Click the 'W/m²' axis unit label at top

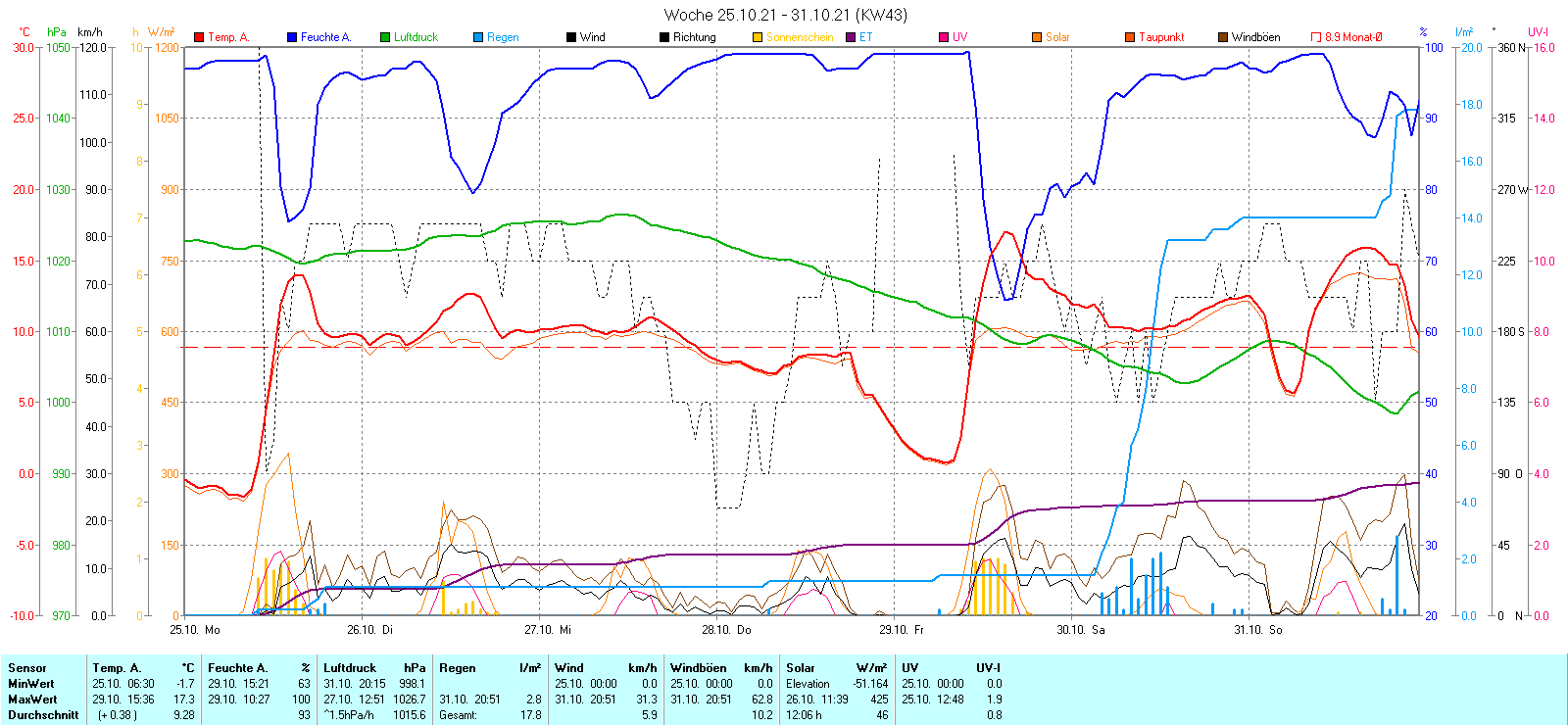[162, 32]
